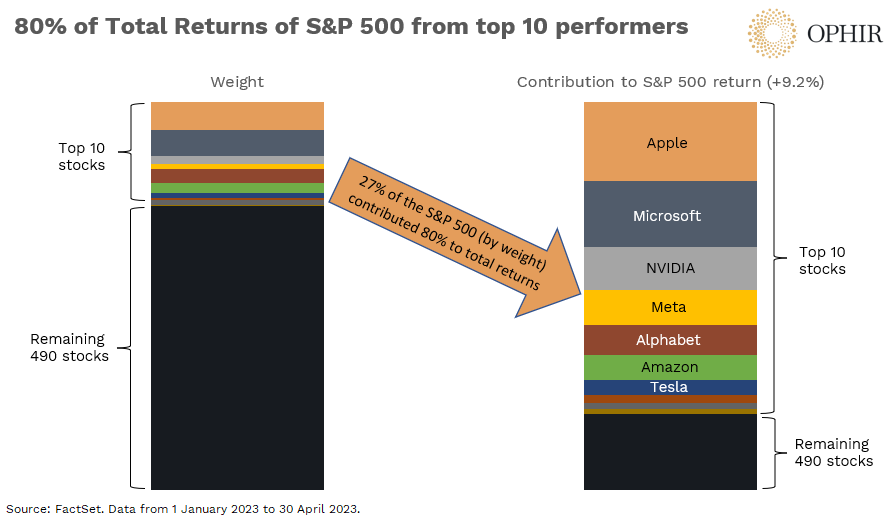This screenshot has width=893, height=522.
Task: Click the chart title about top 10 performers
Action: (351, 27)
